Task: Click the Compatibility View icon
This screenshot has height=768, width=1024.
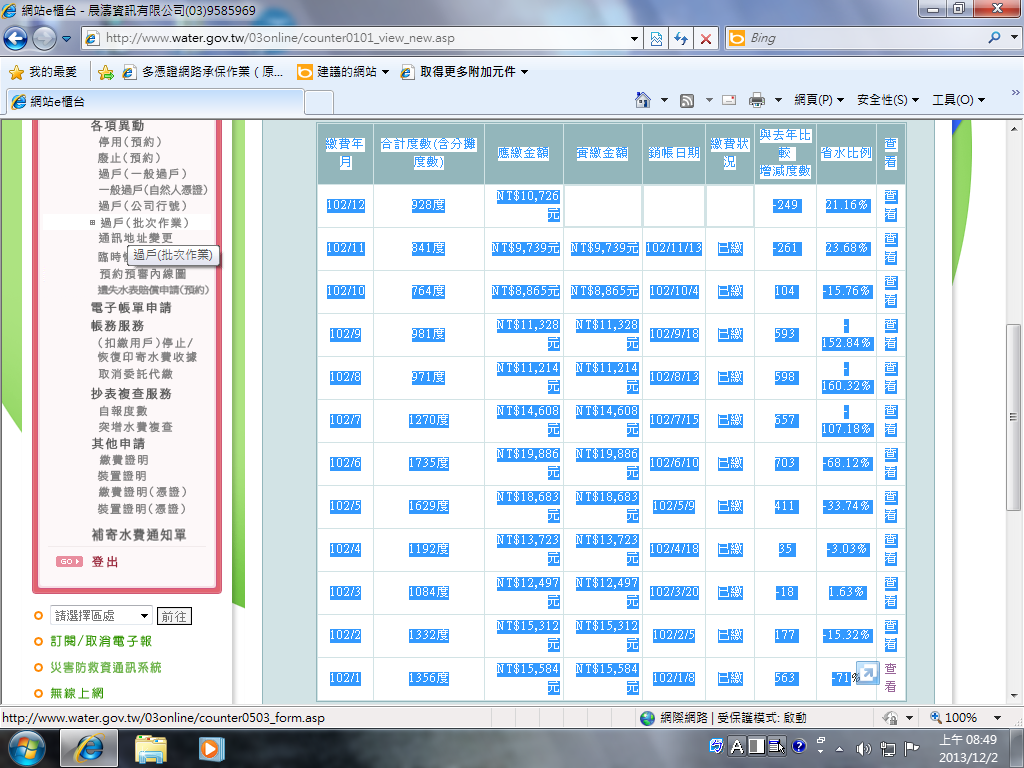Action: [656, 39]
